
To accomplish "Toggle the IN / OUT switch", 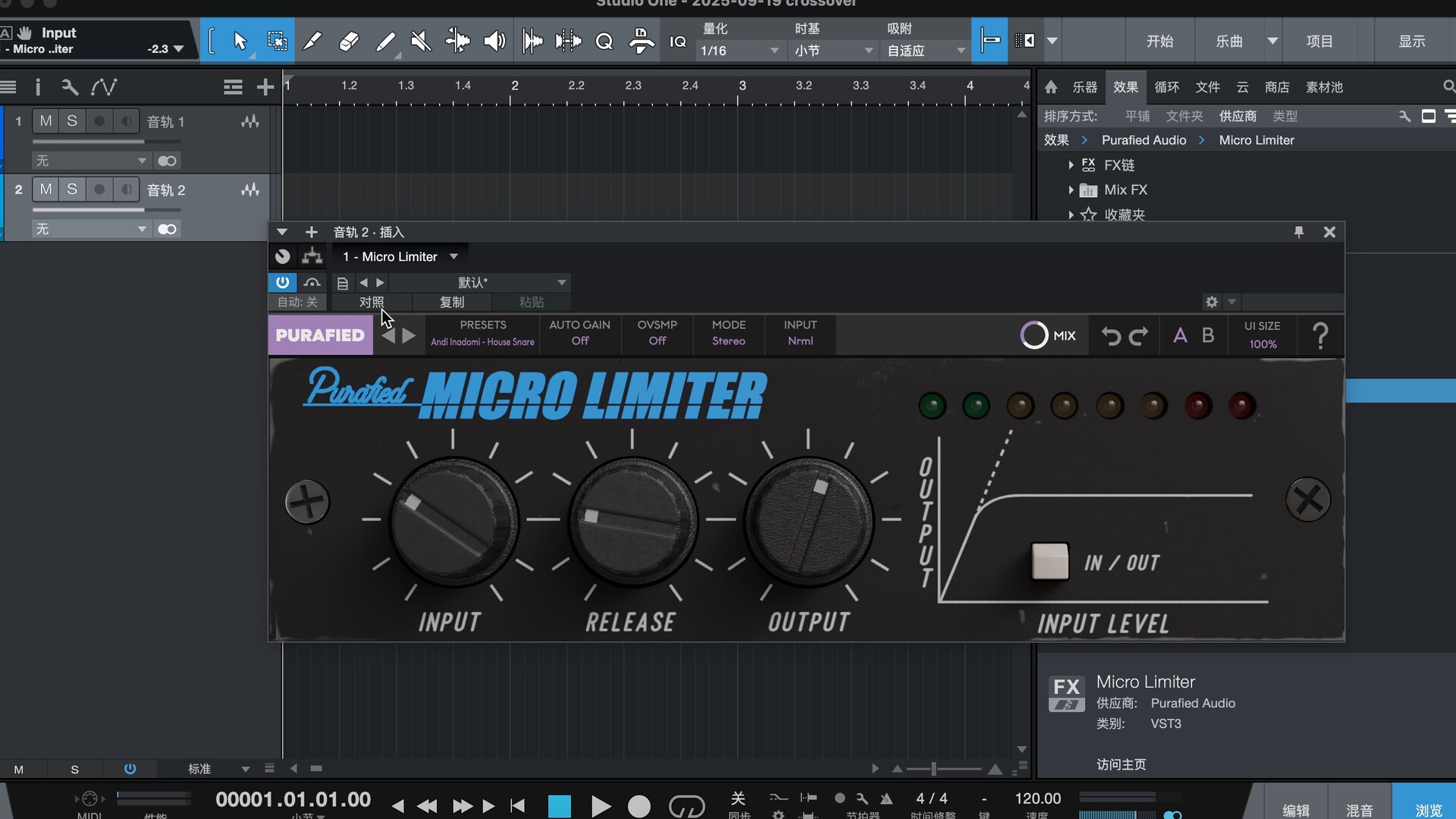I will click(1050, 561).
